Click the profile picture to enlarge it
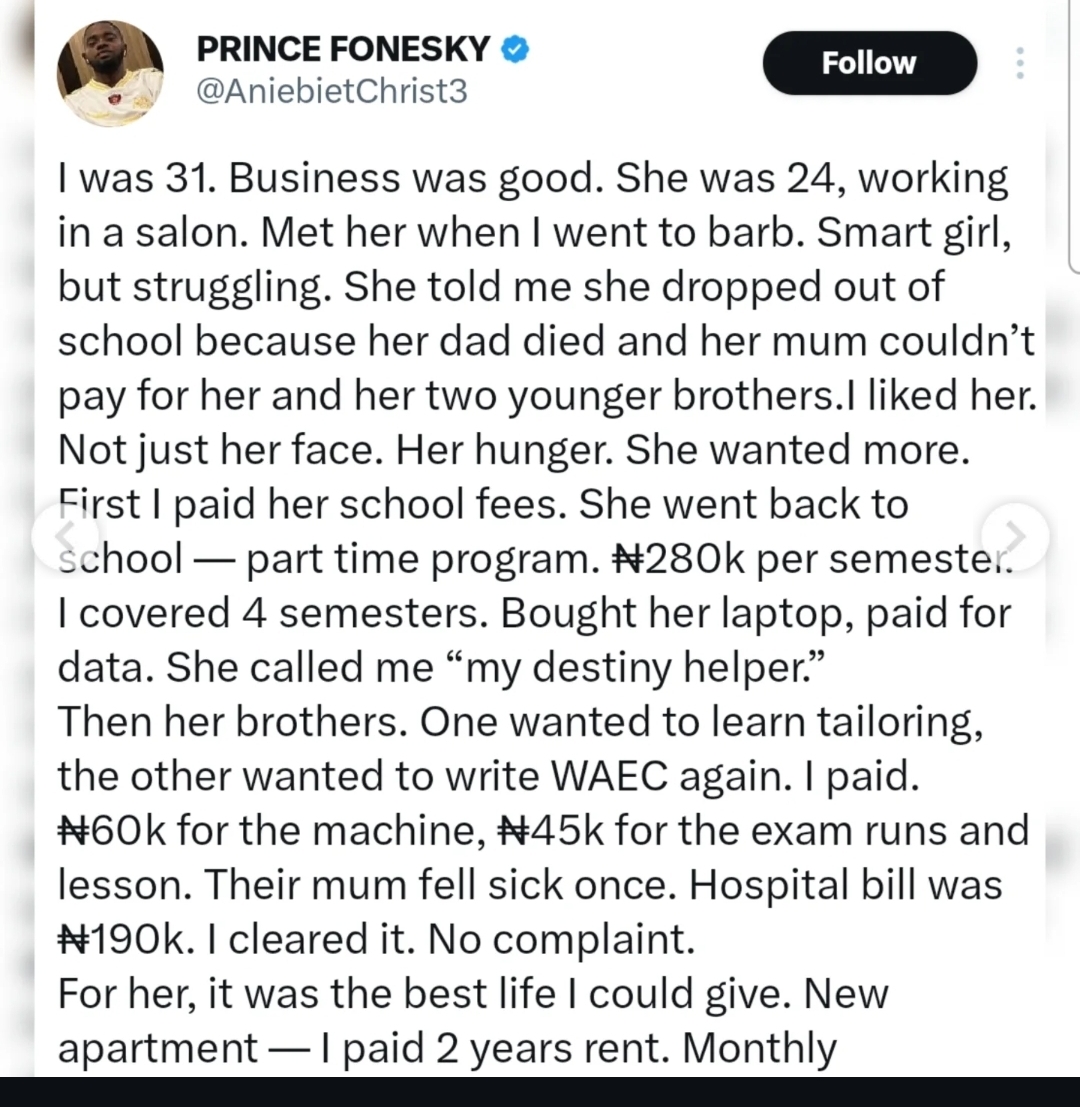This screenshot has height=1107, width=1080. coord(110,65)
